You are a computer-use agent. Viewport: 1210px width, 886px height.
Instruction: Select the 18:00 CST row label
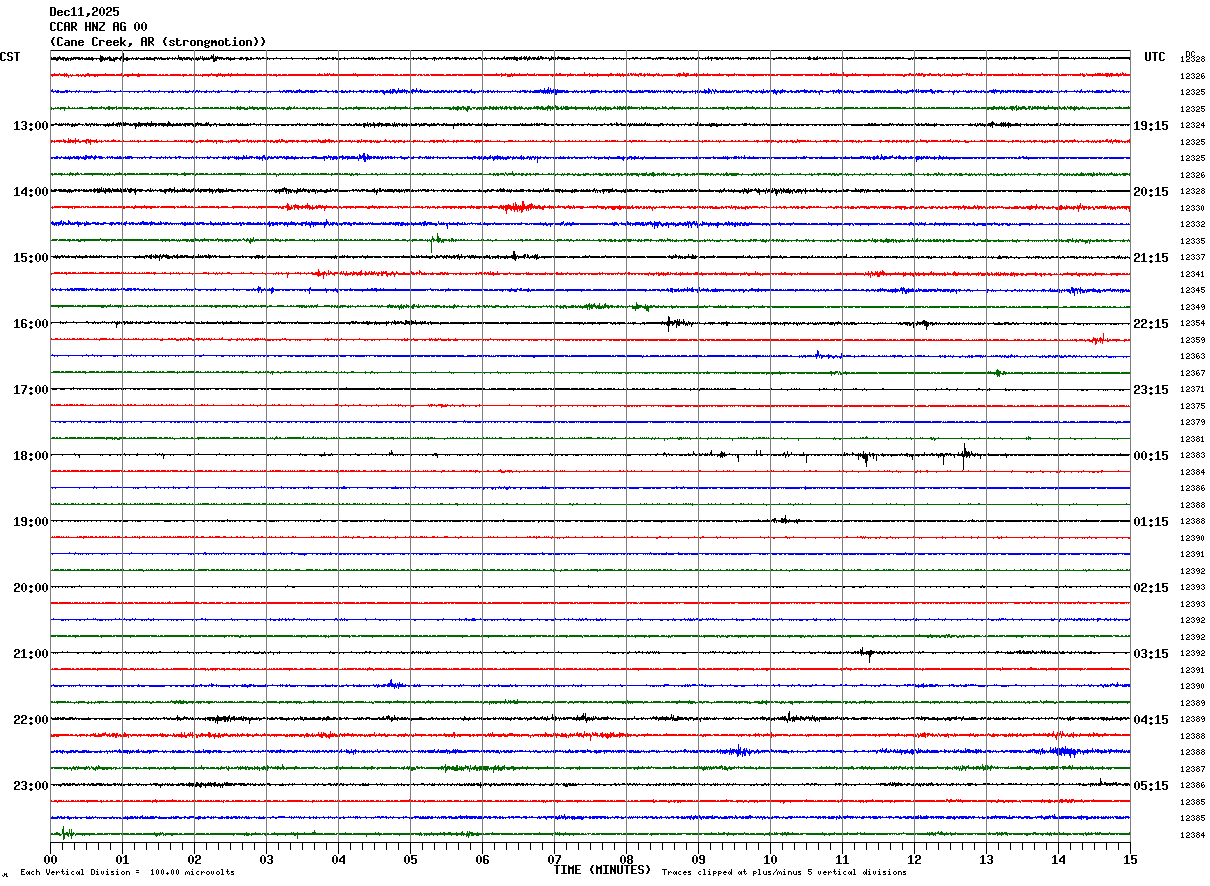(x=30, y=456)
